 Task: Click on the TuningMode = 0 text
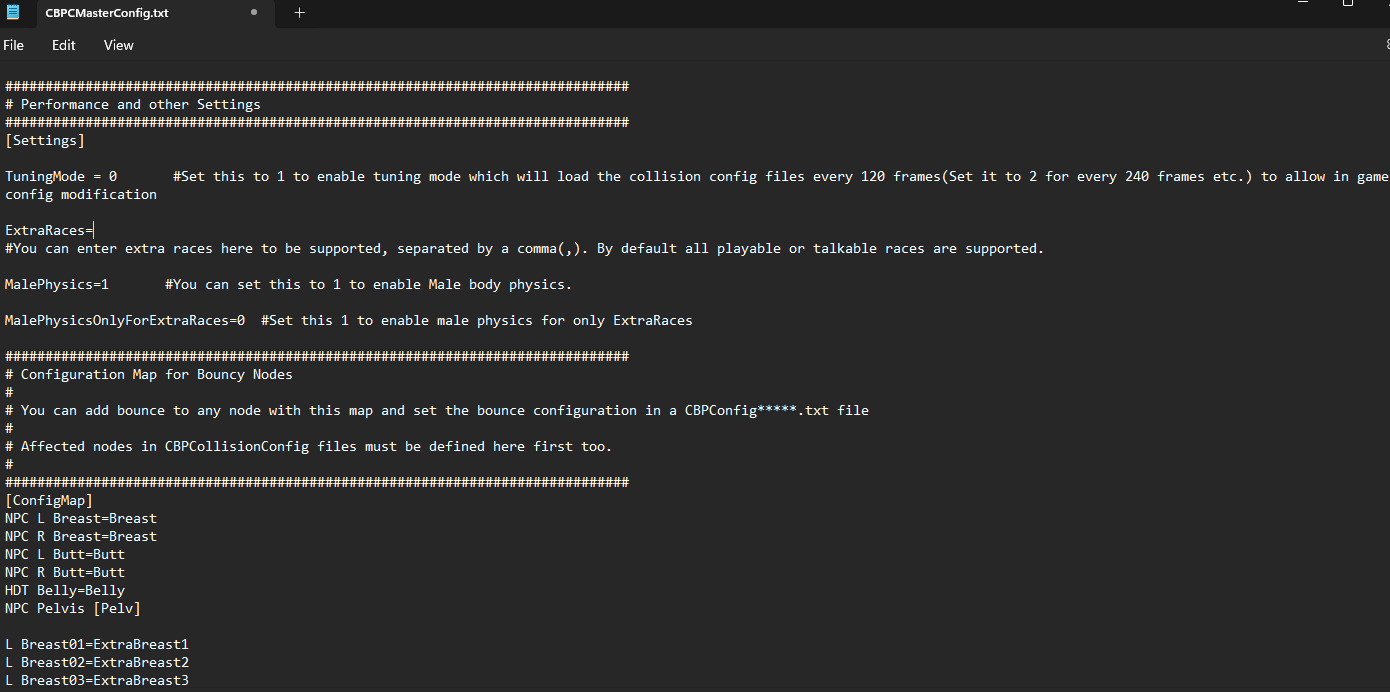(61, 176)
